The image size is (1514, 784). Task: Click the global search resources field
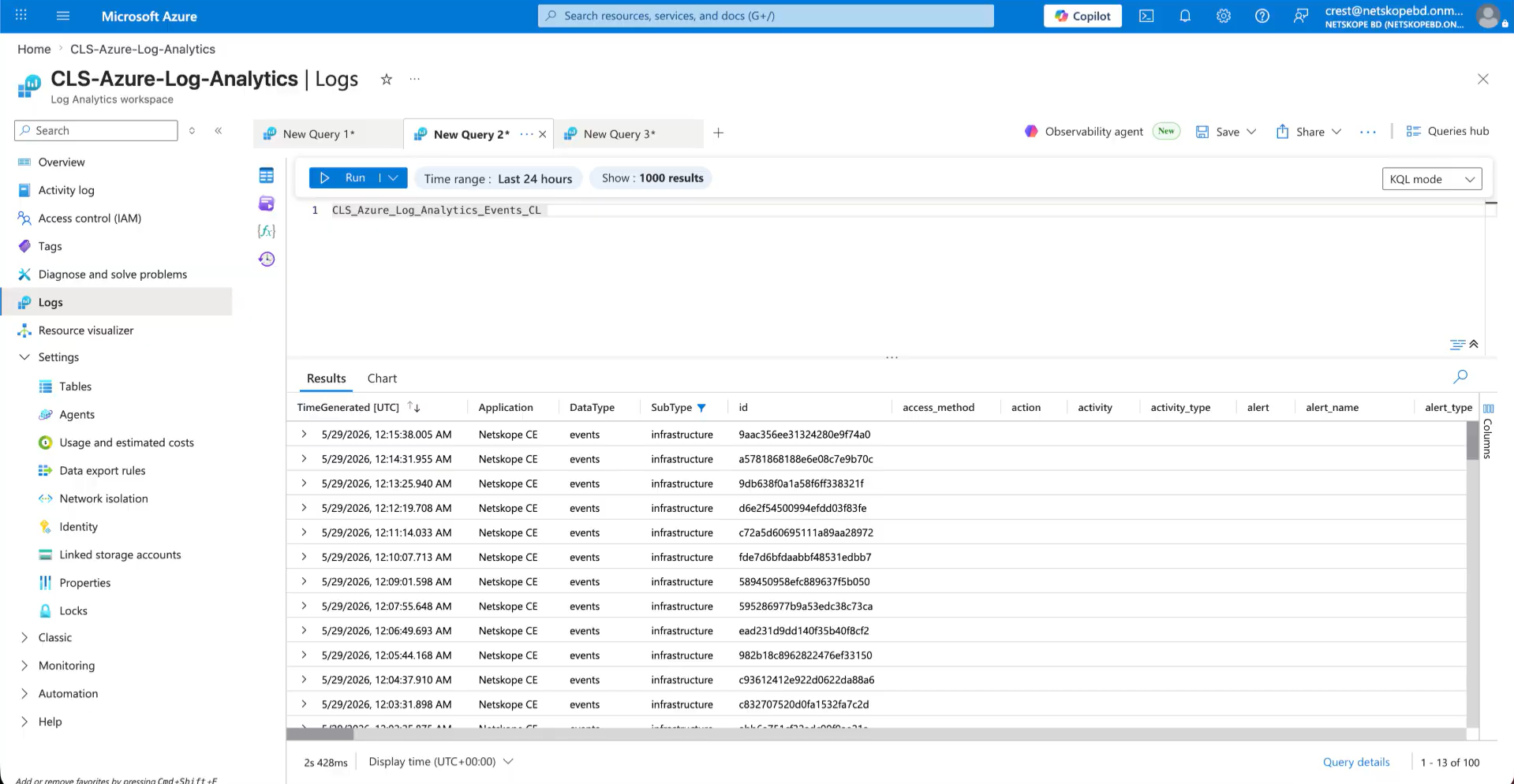pos(766,16)
